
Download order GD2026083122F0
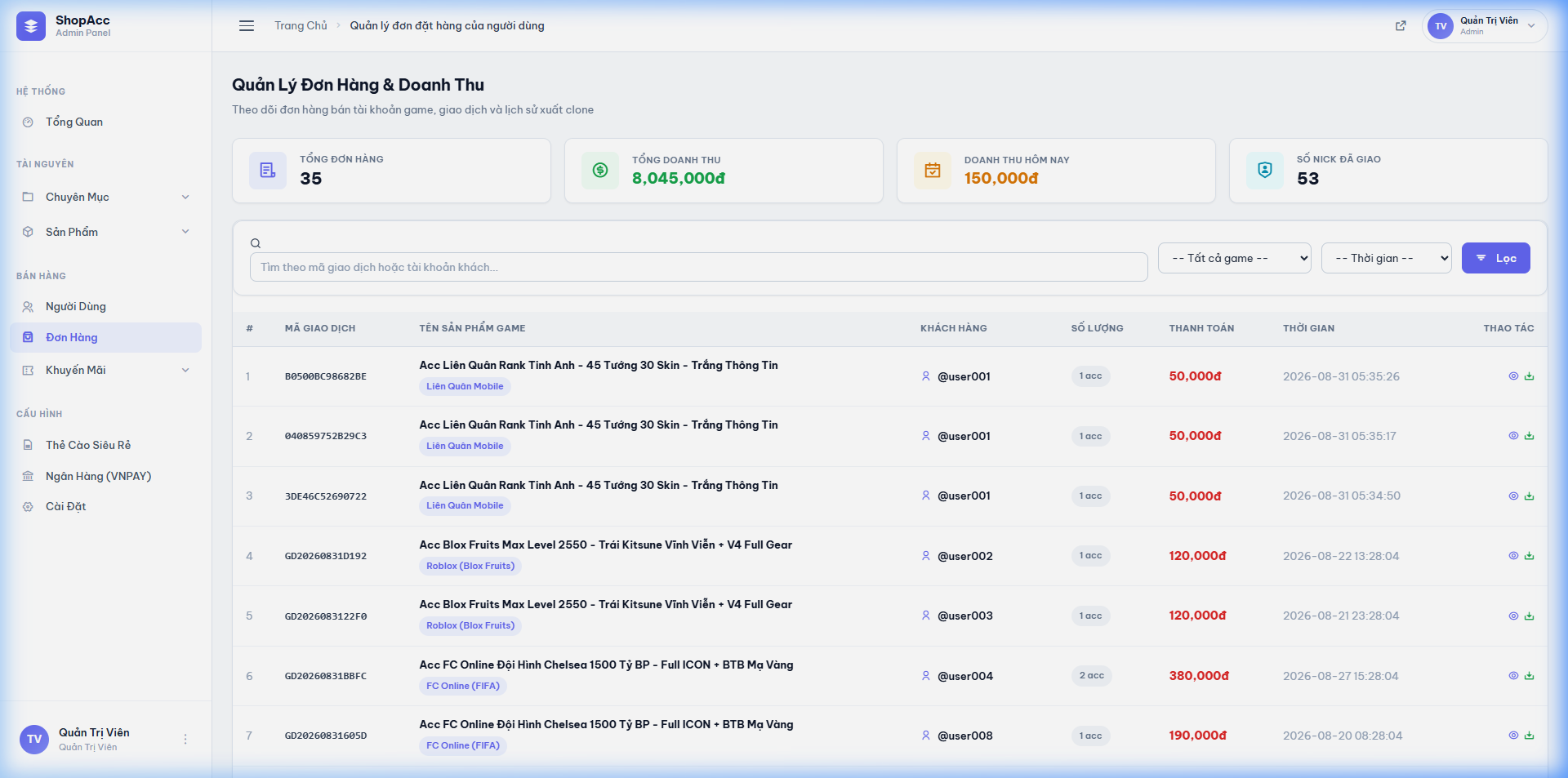click(1530, 616)
